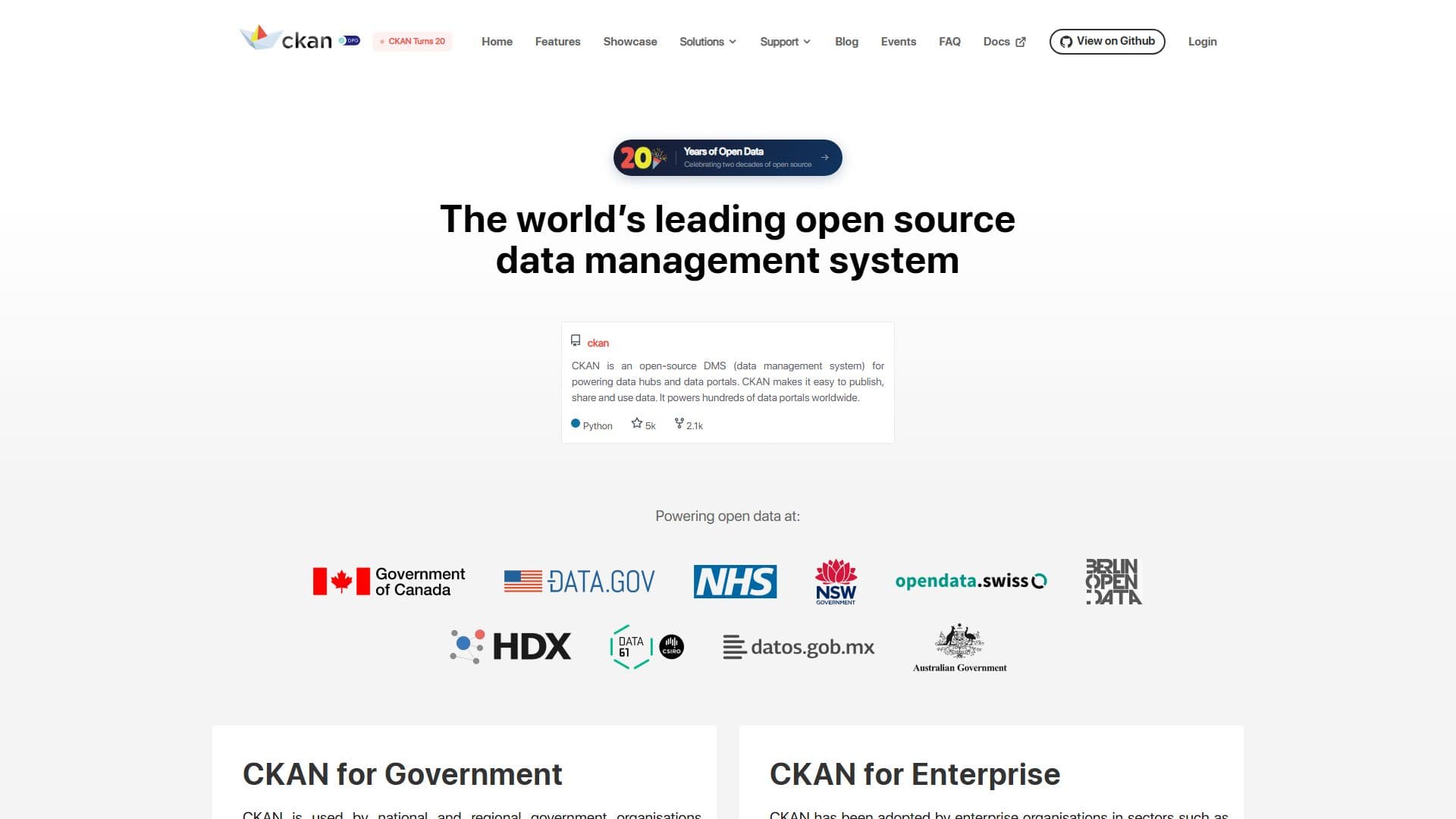
Task: Expand the Solutions dropdown menu
Action: click(708, 42)
